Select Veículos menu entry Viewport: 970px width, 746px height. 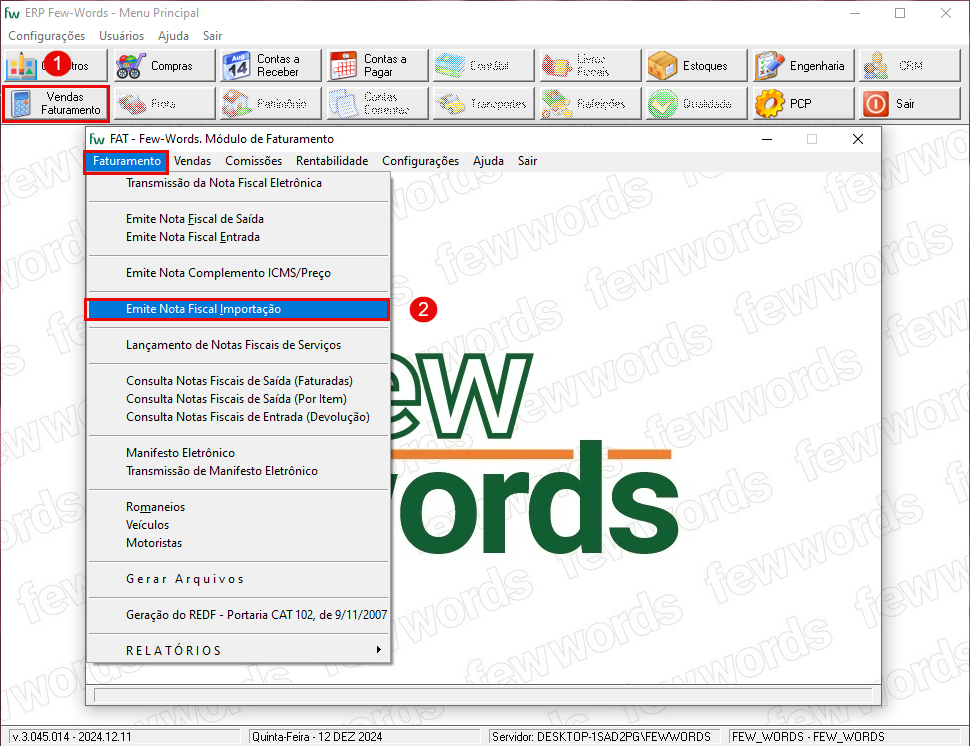coord(238,525)
